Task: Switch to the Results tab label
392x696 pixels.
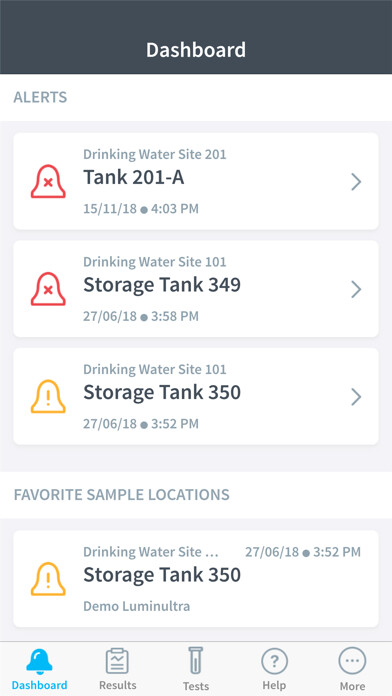Action: click(x=118, y=685)
